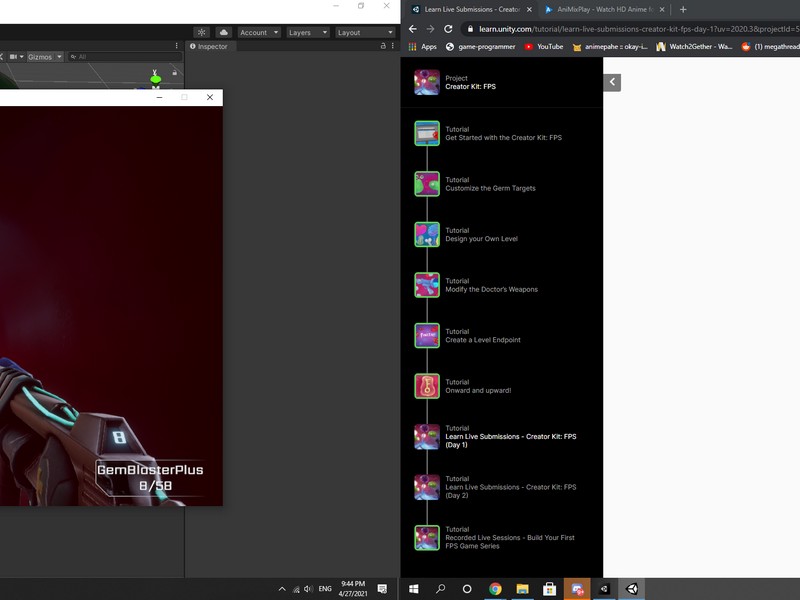Open the Layers dropdown in Unity

pos(308,32)
